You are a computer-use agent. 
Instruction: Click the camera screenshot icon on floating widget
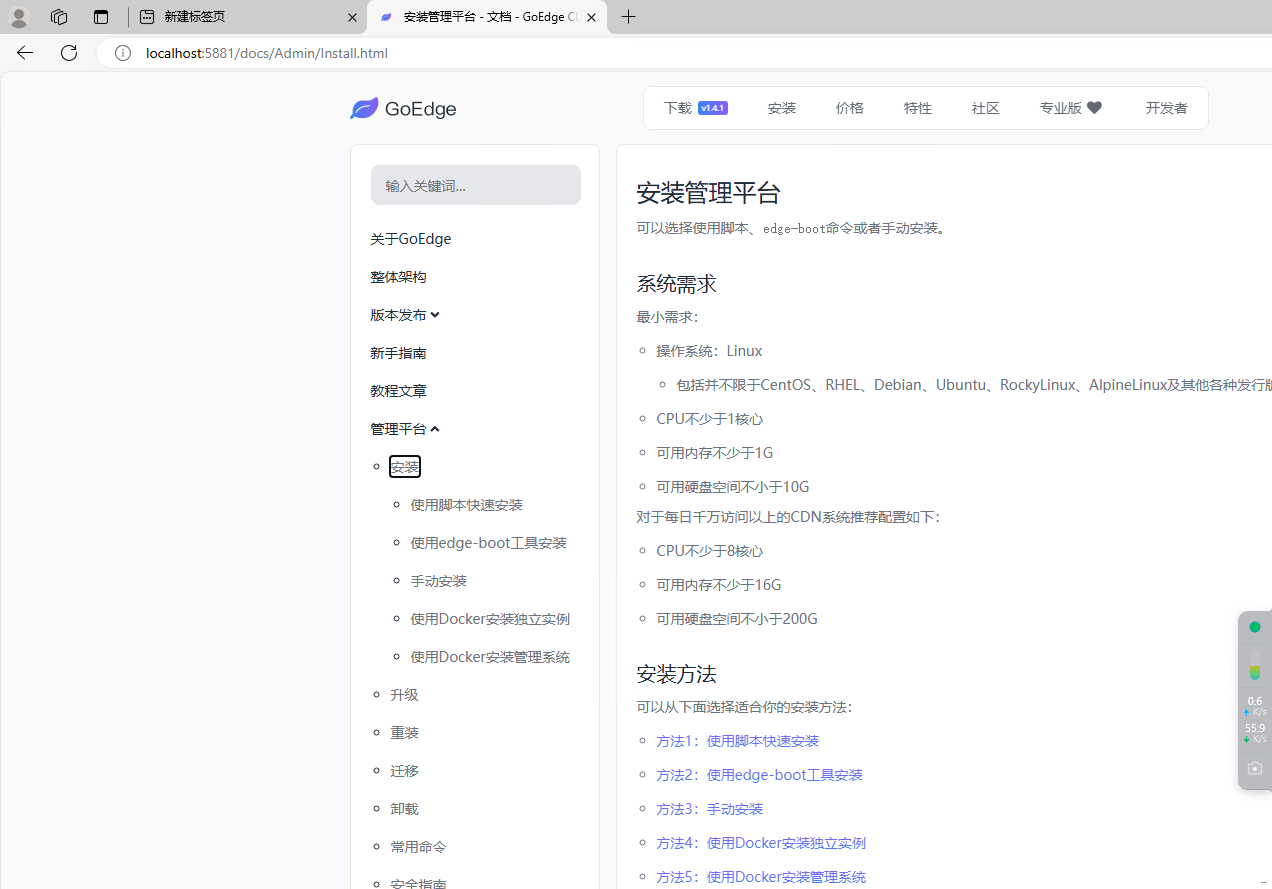point(1254,768)
